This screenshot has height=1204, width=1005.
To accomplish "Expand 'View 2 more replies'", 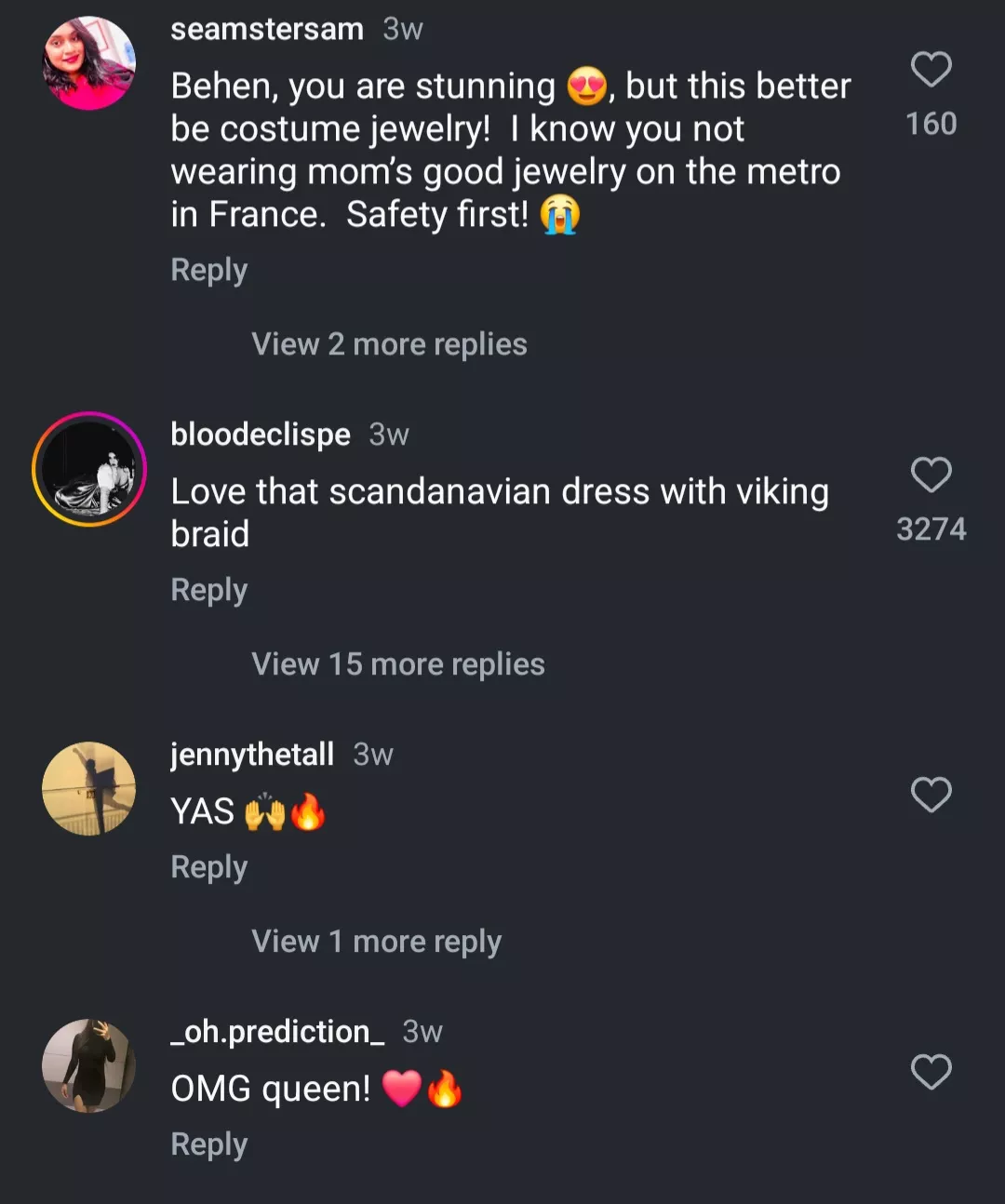I will click(389, 344).
